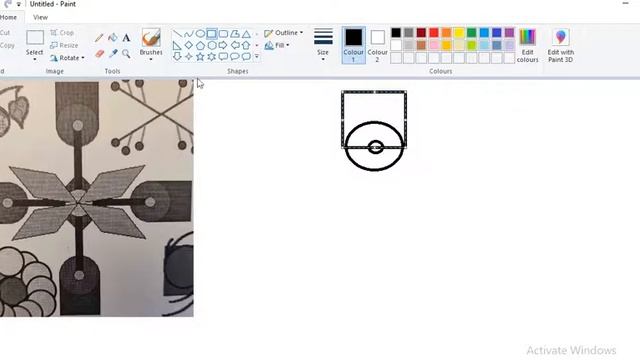Pick the brown colour swatch

(x=421, y=45)
